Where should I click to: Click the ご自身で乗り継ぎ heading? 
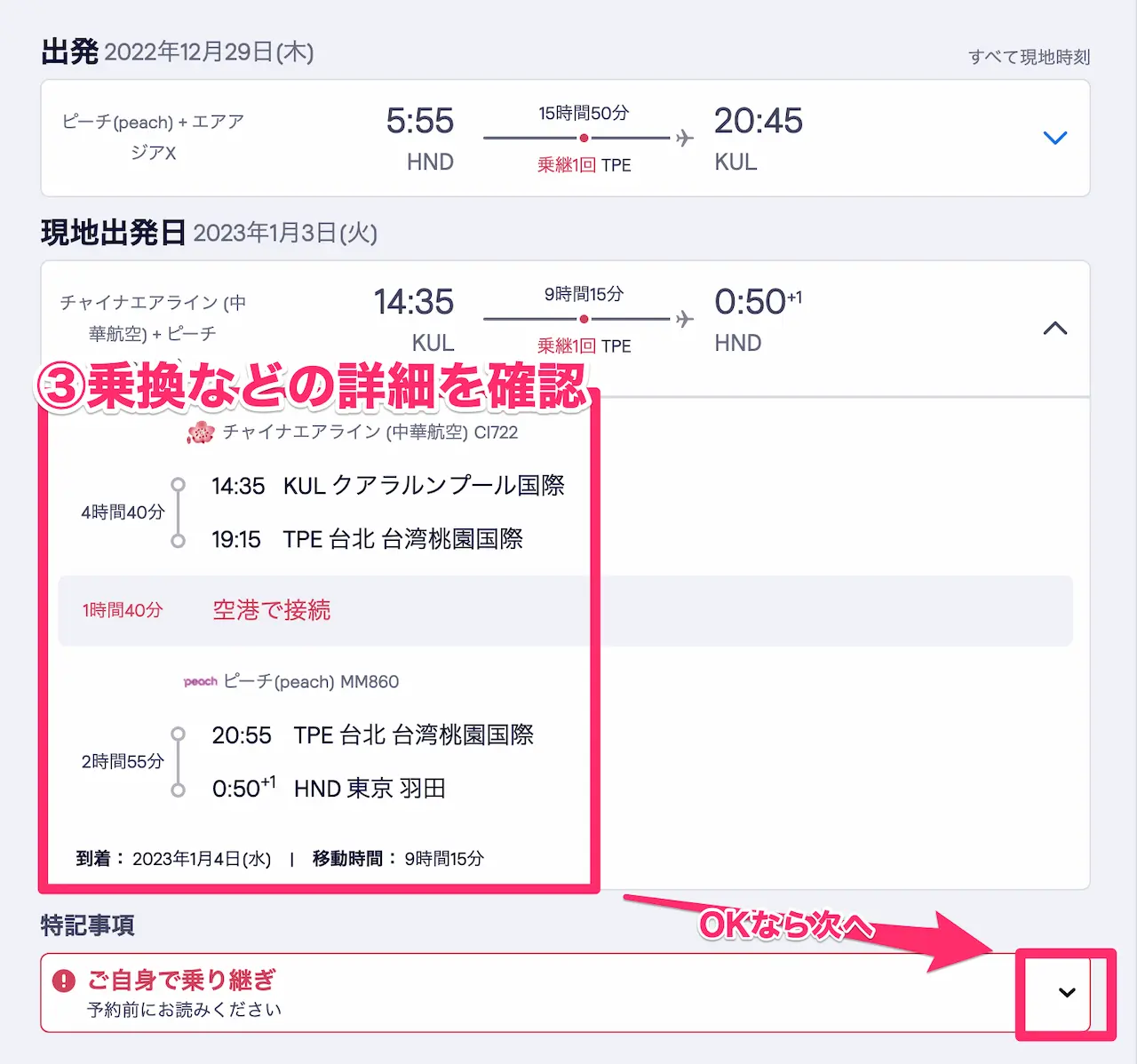click(181, 981)
